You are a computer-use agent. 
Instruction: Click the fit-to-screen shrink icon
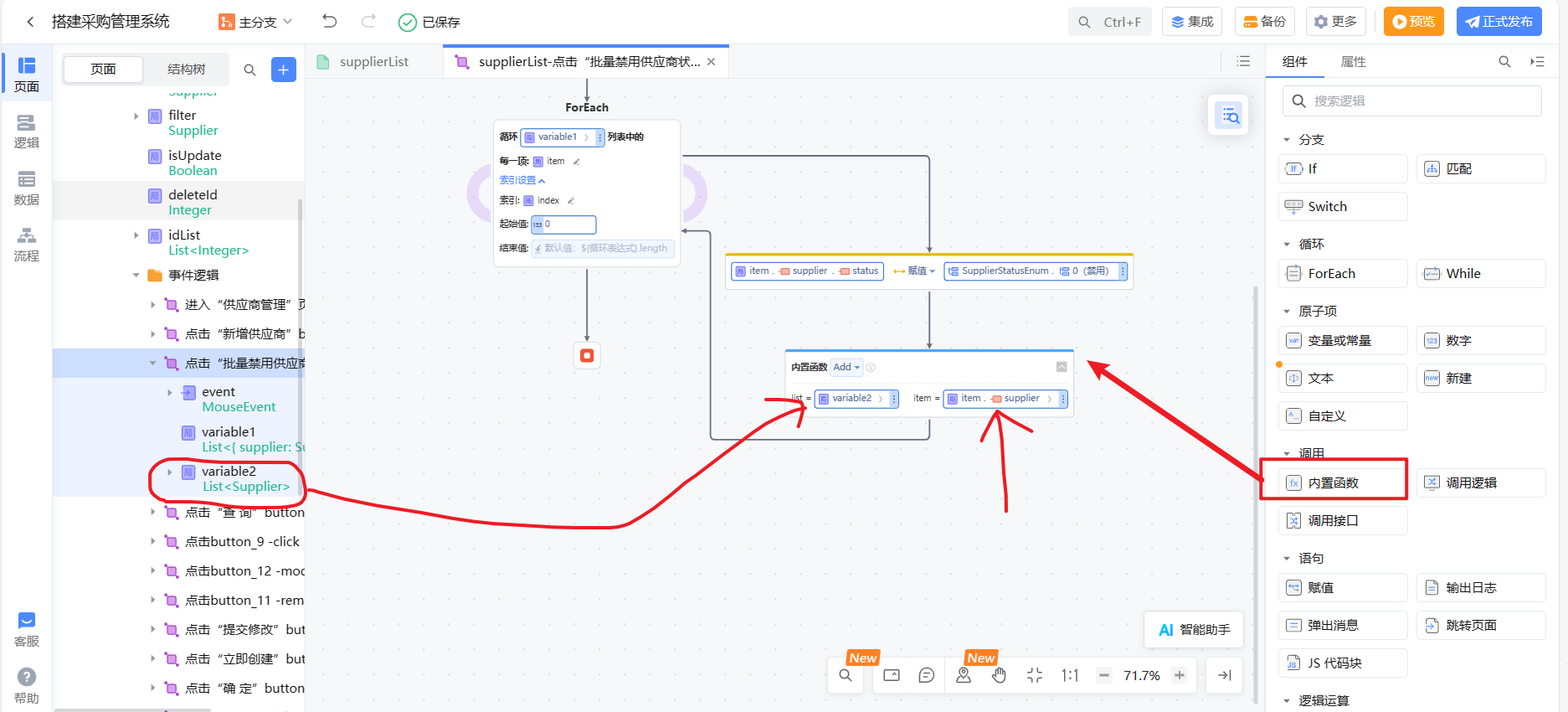pos(1035,675)
